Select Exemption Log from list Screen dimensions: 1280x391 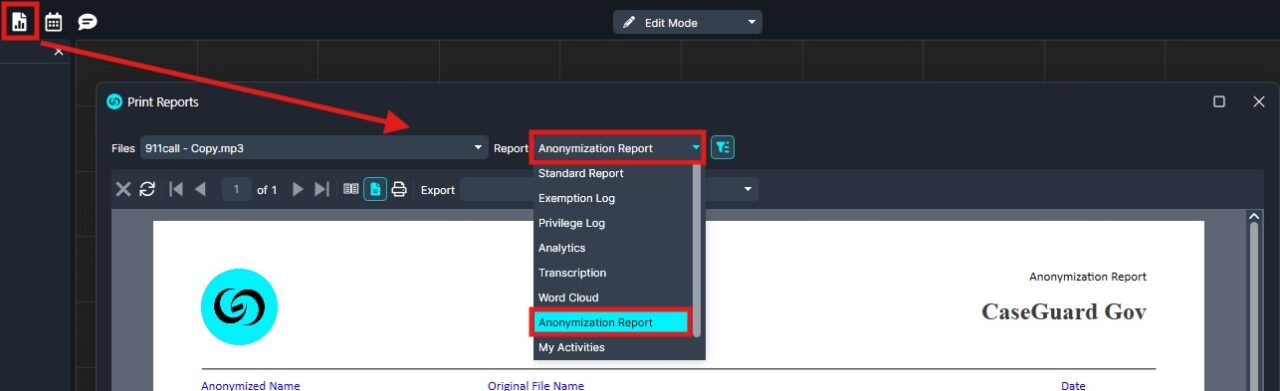(x=613, y=198)
